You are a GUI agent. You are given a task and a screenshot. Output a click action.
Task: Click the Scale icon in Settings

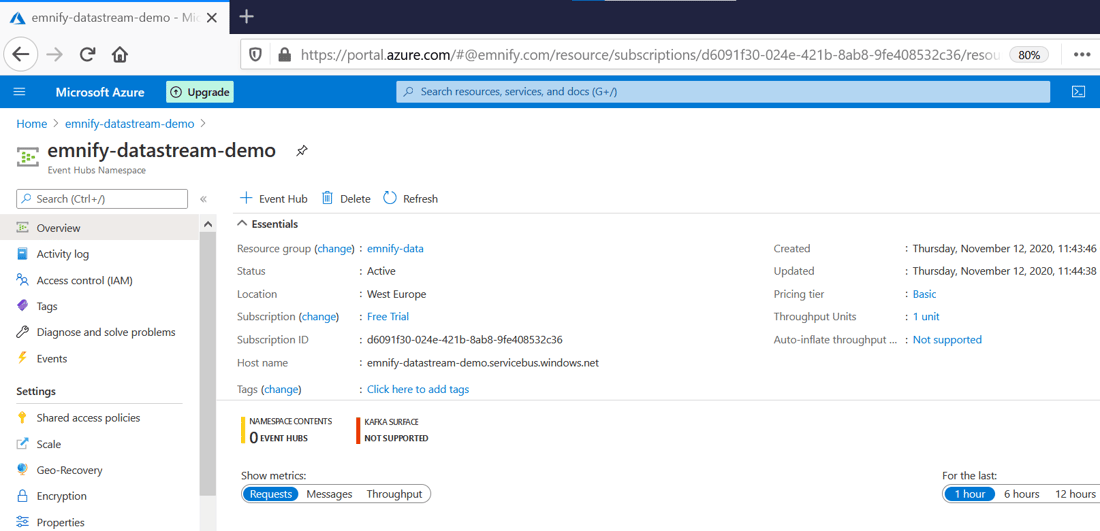[22, 444]
